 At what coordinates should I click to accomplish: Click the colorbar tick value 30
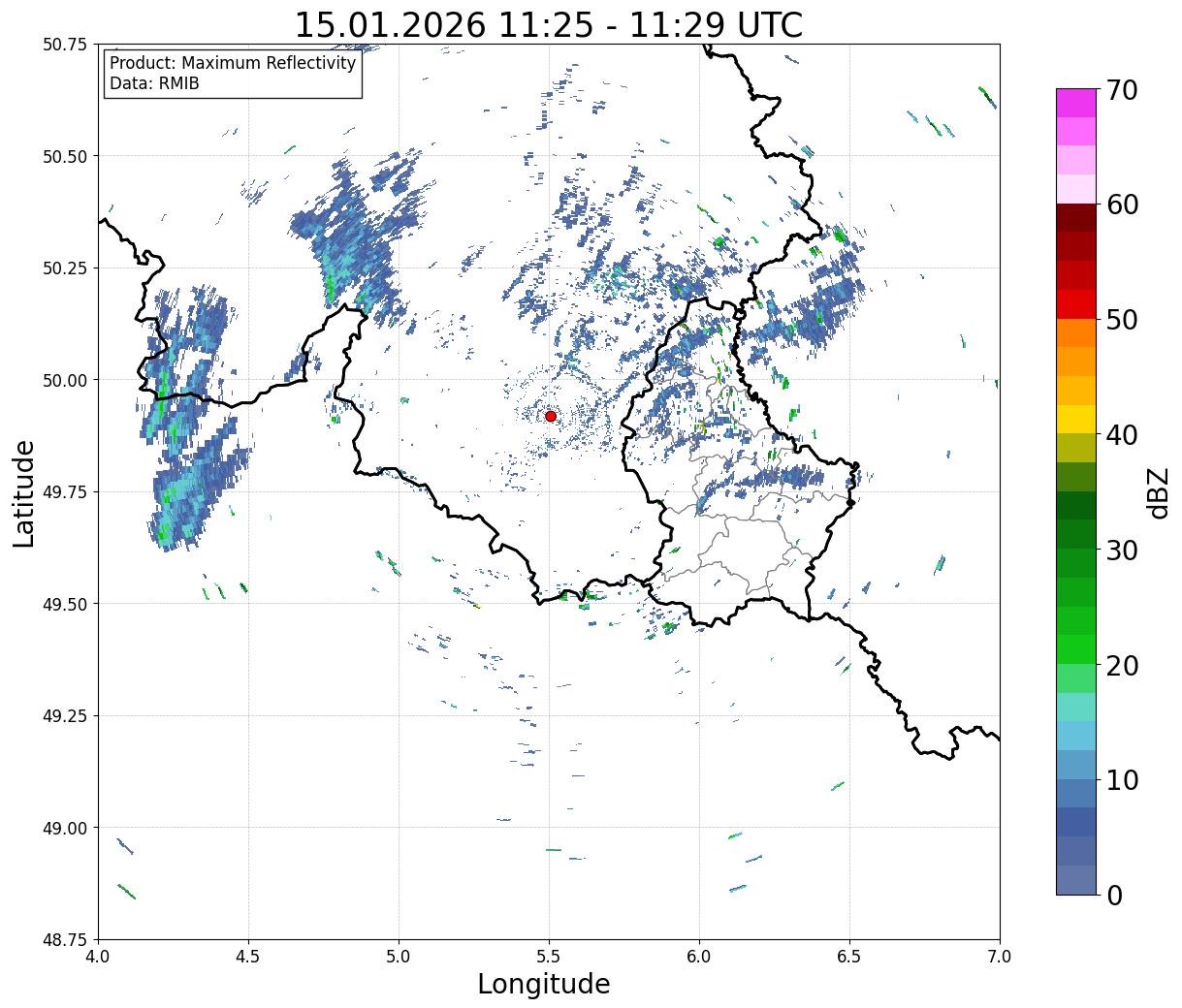click(x=1122, y=550)
